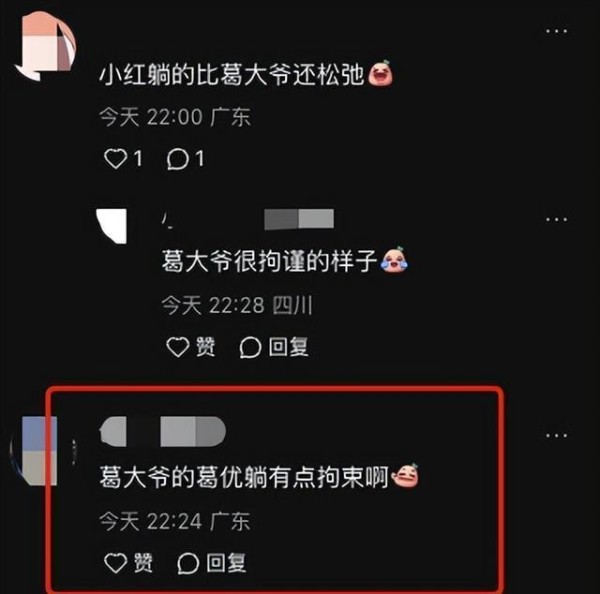Tap the blurred username above 葛大爷很拘谨的样子
Screen dimensions: 600x594
[x=248, y=219]
